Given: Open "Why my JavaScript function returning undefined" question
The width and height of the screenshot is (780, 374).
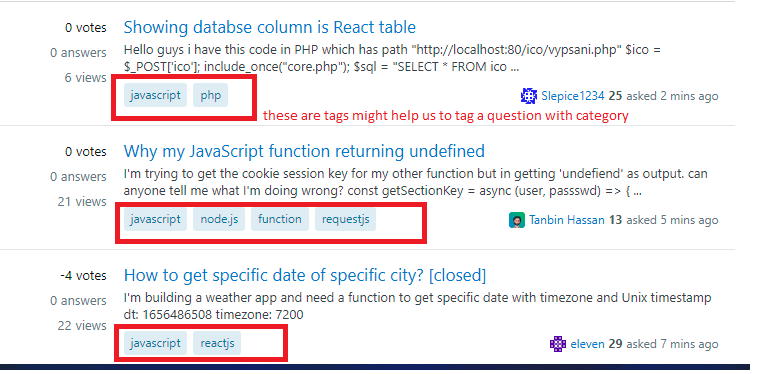Looking at the screenshot, I should (x=304, y=151).
